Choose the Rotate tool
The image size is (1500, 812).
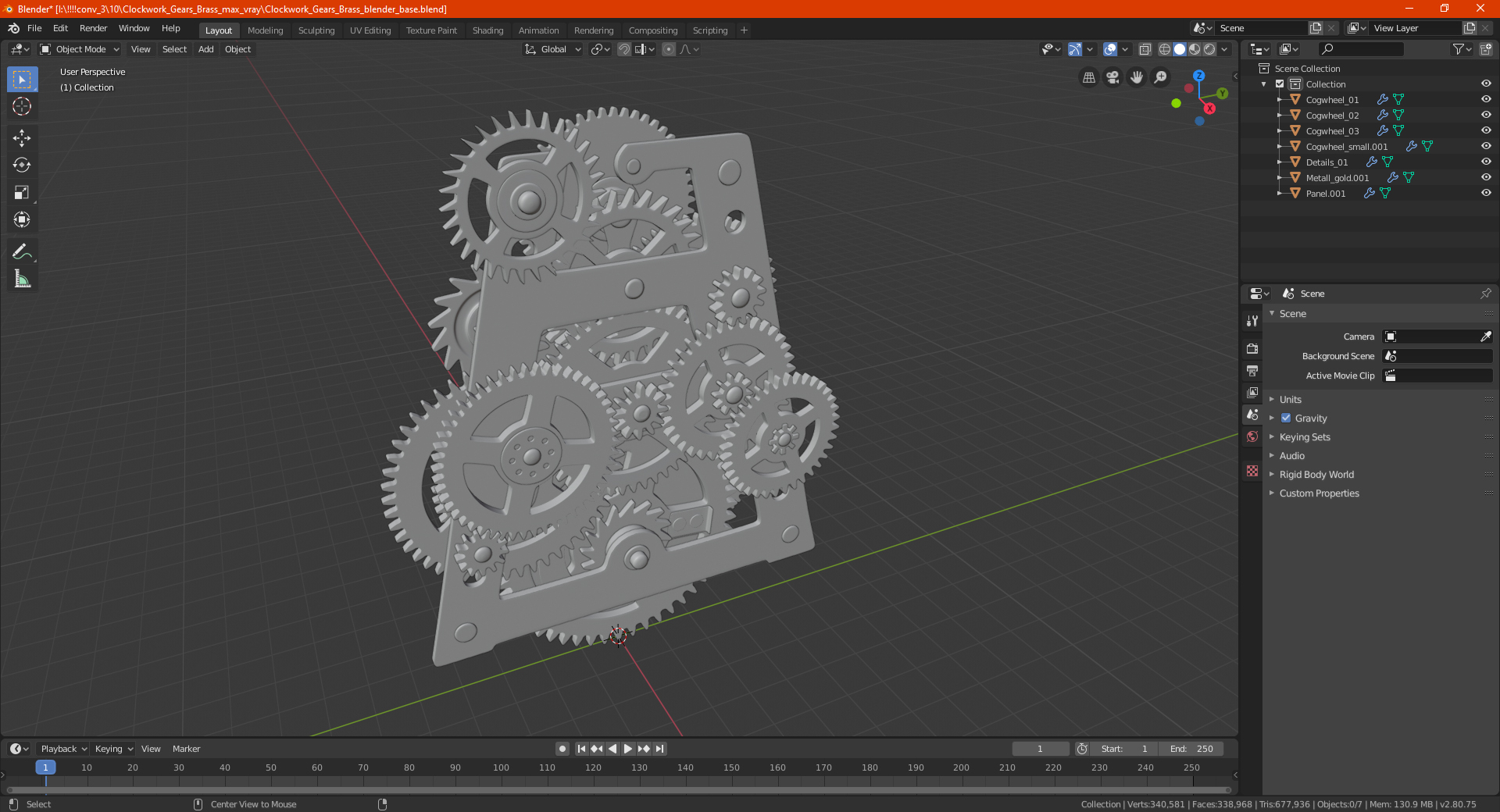coord(22,165)
